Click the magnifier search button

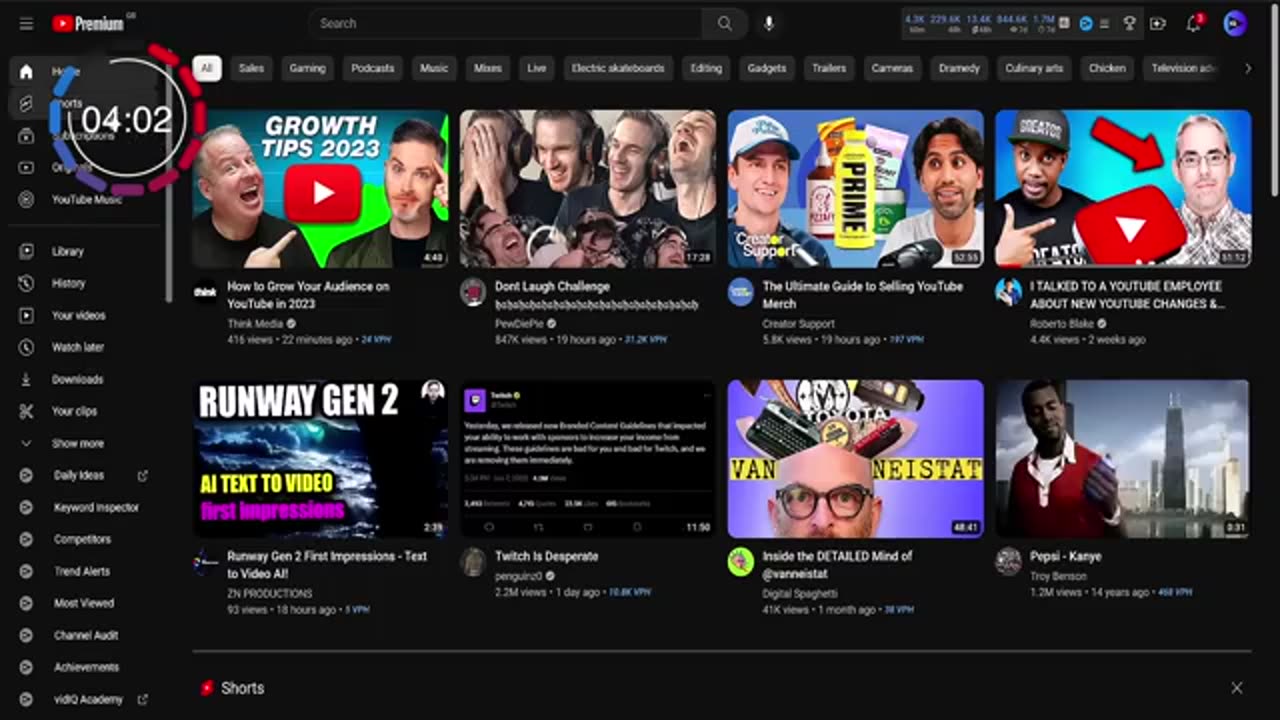724,23
